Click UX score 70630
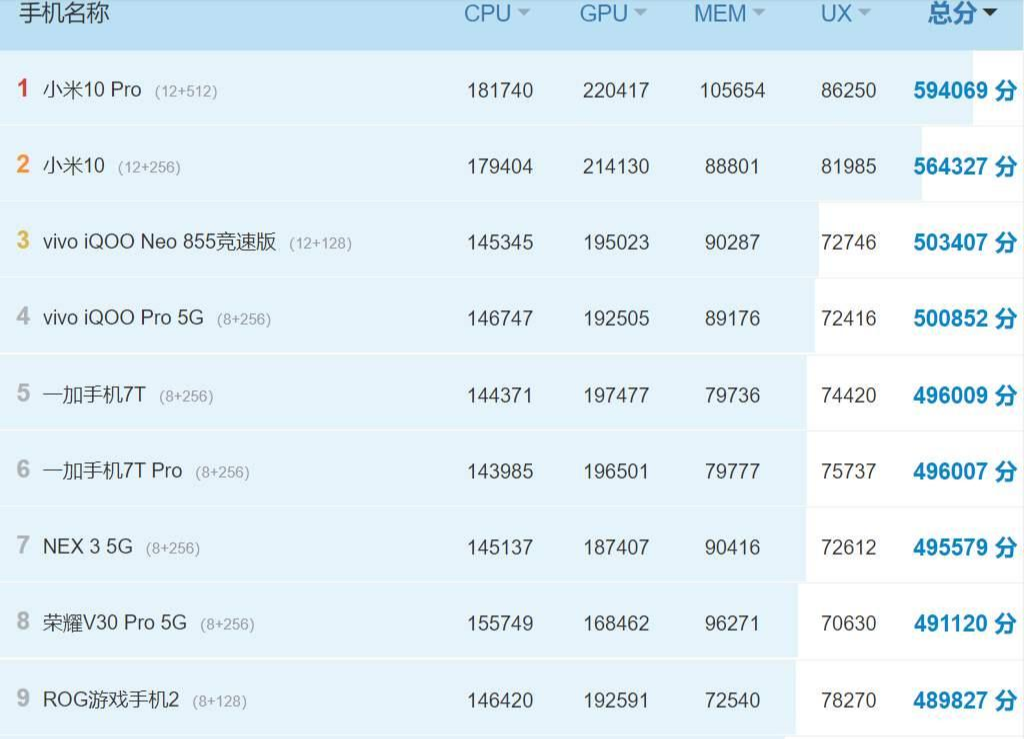Image resolution: width=1024 pixels, height=739 pixels. (x=848, y=623)
